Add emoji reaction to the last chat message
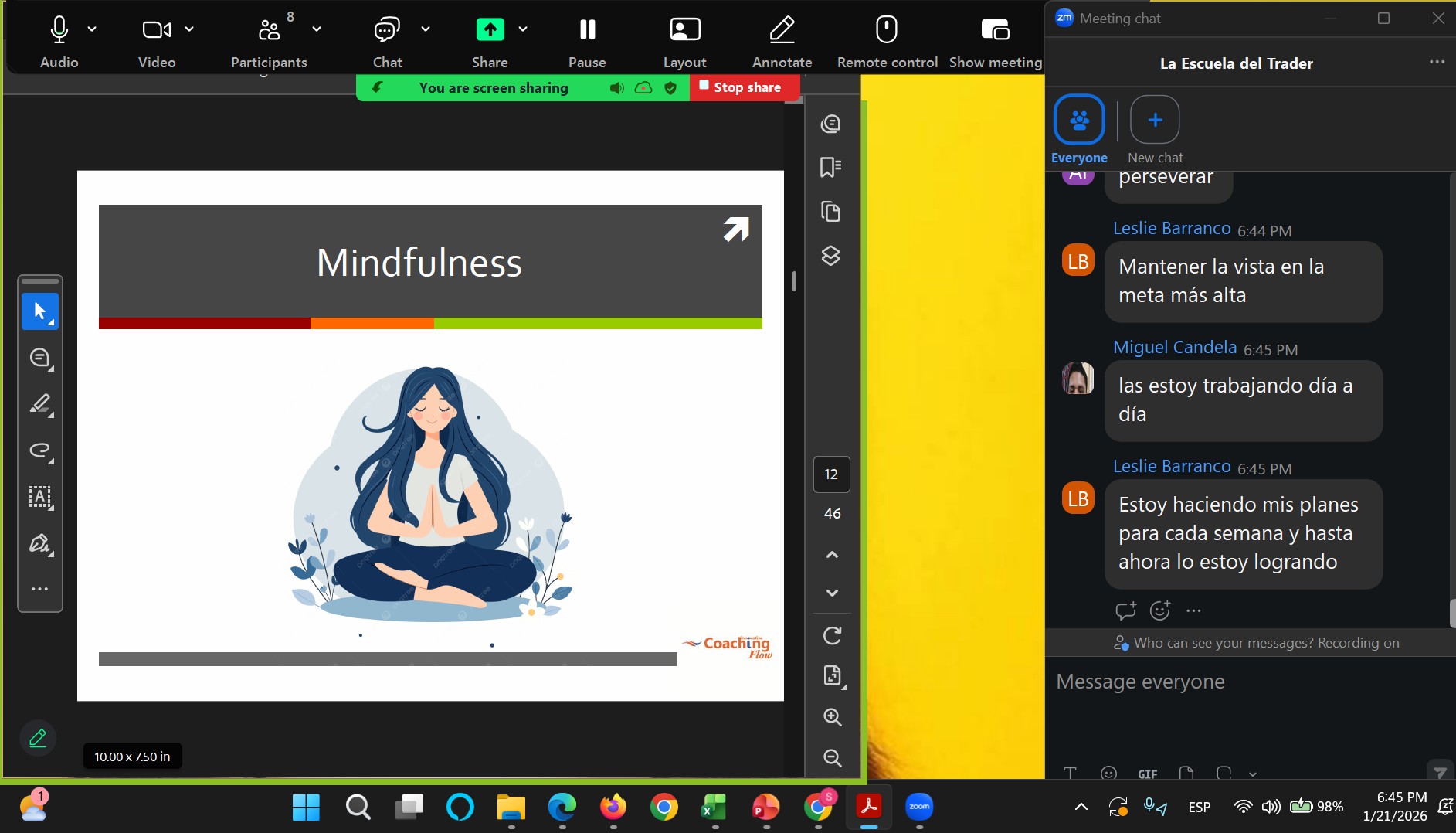Image resolution: width=1456 pixels, height=833 pixels. pyautogui.click(x=1159, y=610)
